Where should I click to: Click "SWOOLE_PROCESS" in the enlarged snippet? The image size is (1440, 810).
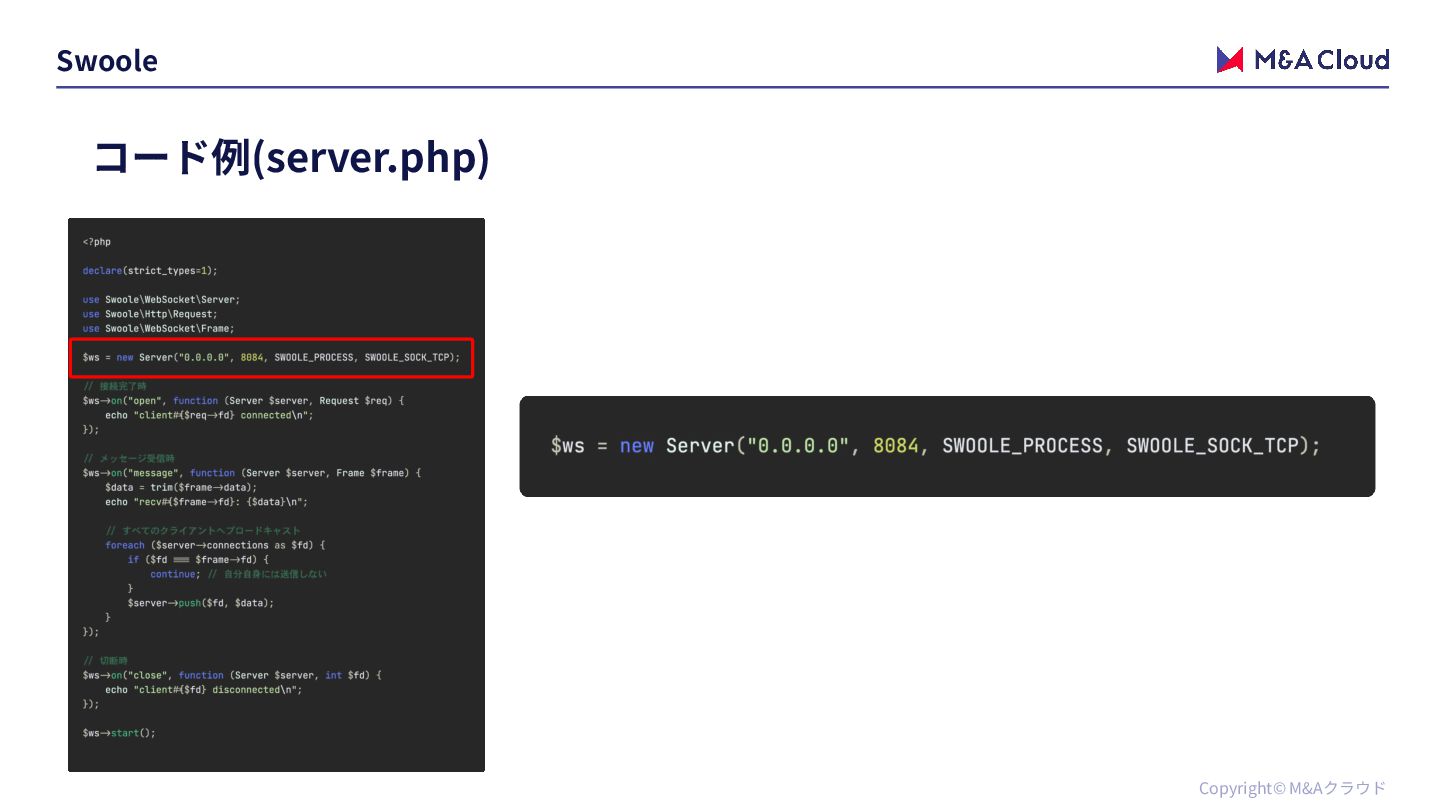pos(1022,446)
